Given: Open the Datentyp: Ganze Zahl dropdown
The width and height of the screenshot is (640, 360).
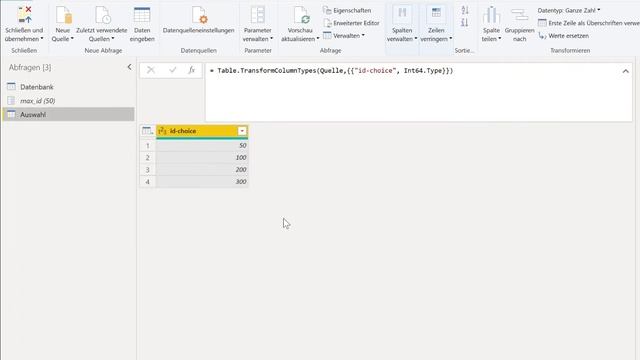Looking at the screenshot, I should pyautogui.click(x=569, y=10).
